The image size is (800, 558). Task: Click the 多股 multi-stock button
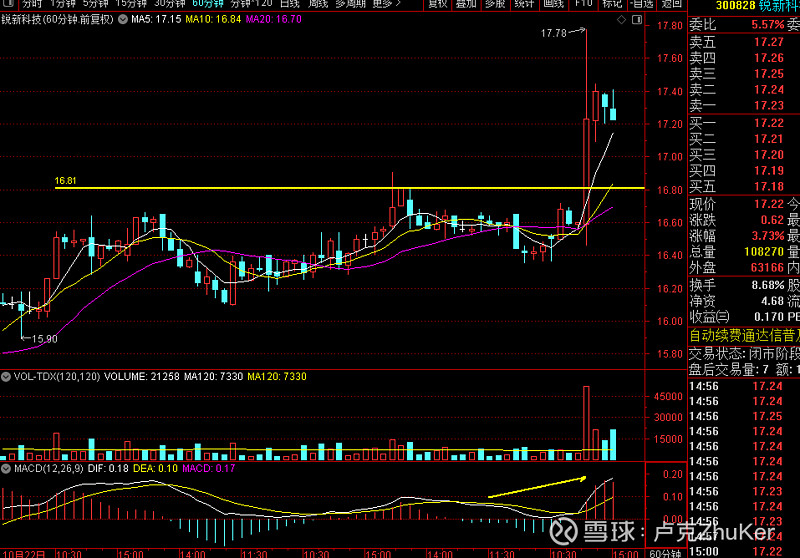[494, 4]
